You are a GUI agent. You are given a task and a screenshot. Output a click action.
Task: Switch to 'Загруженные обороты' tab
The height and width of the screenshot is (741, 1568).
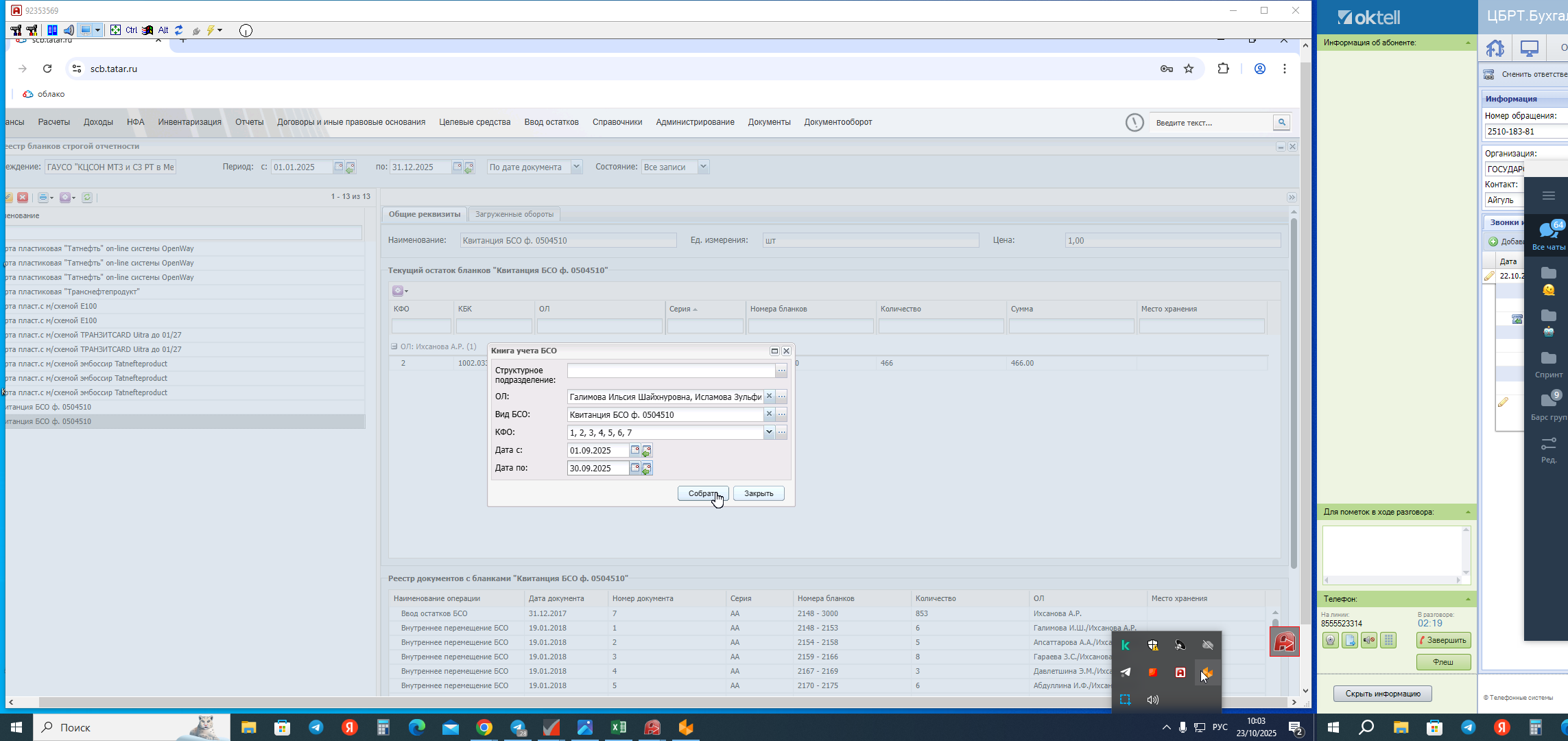click(x=514, y=214)
